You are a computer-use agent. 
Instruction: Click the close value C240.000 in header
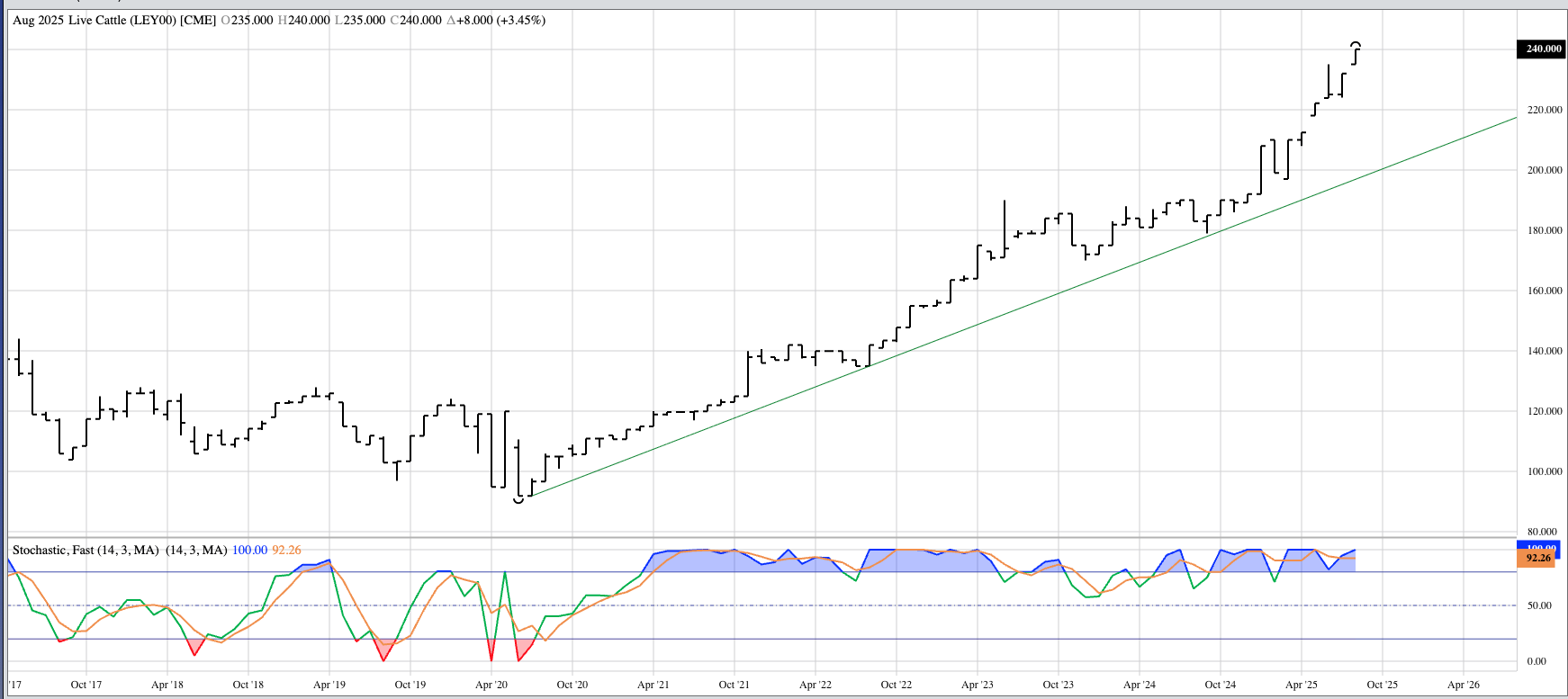pos(416,20)
